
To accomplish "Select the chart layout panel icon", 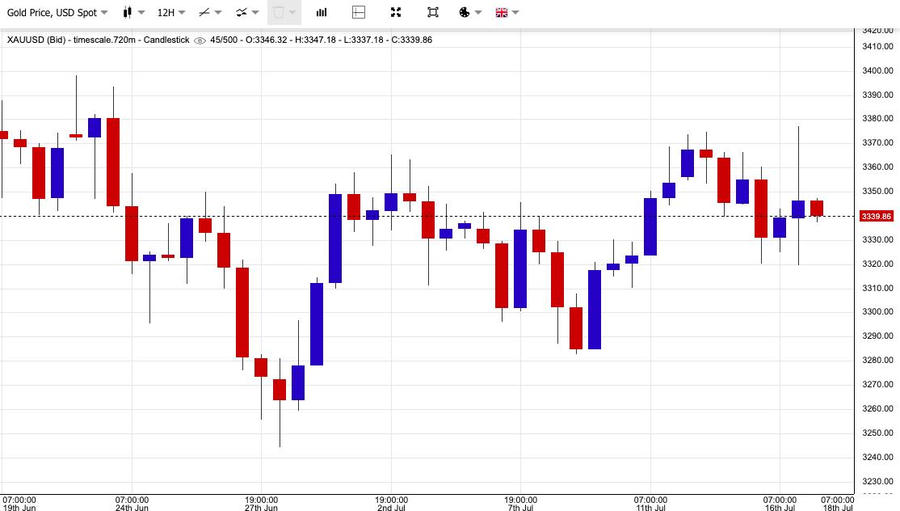I will pyautogui.click(x=359, y=12).
